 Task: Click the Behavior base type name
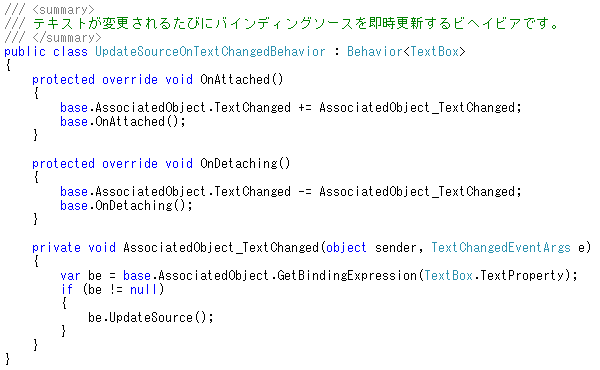coord(375,52)
